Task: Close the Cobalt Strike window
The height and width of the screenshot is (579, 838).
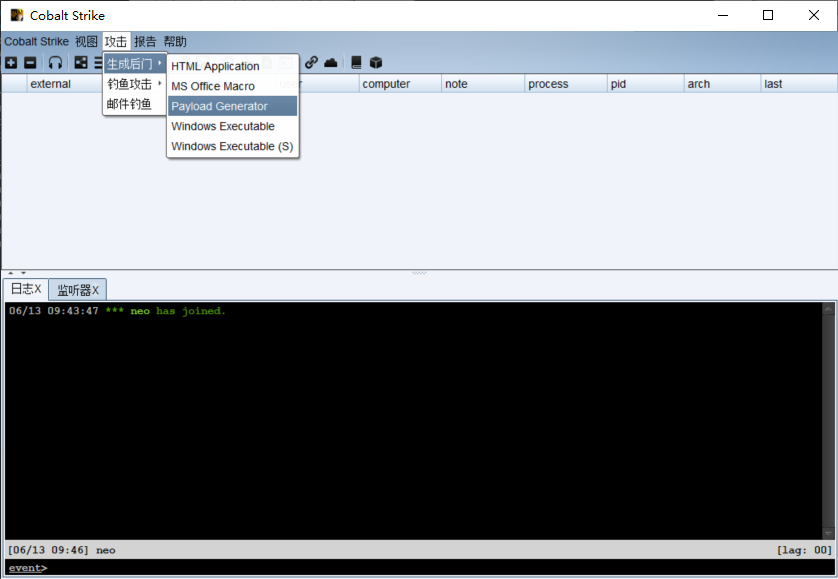Action: pos(813,15)
